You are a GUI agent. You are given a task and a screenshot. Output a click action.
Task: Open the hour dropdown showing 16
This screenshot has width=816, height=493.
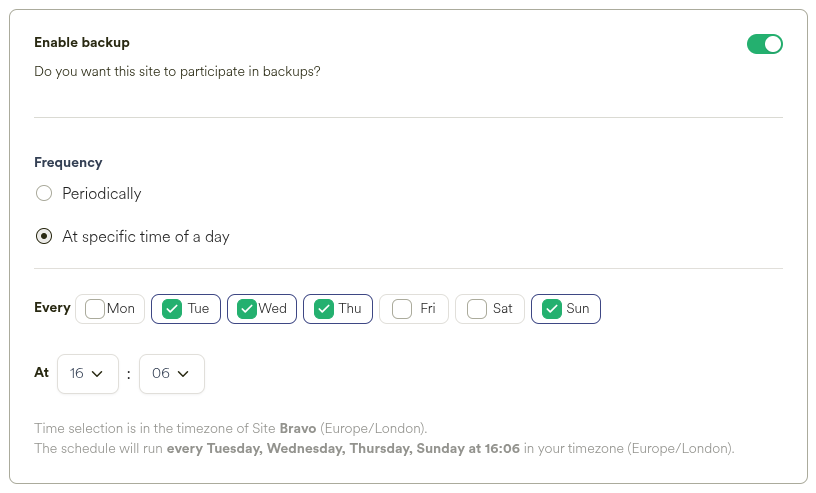pyautogui.click(x=88, y=373)
